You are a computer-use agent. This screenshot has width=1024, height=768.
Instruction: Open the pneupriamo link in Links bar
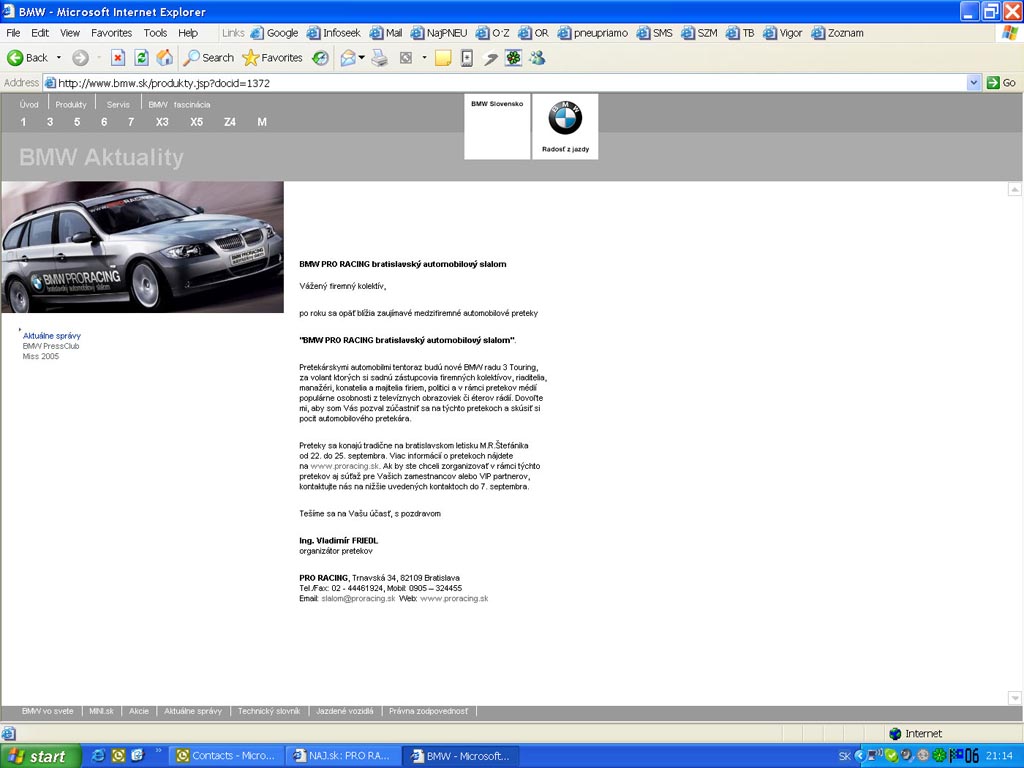pos(593,33)
